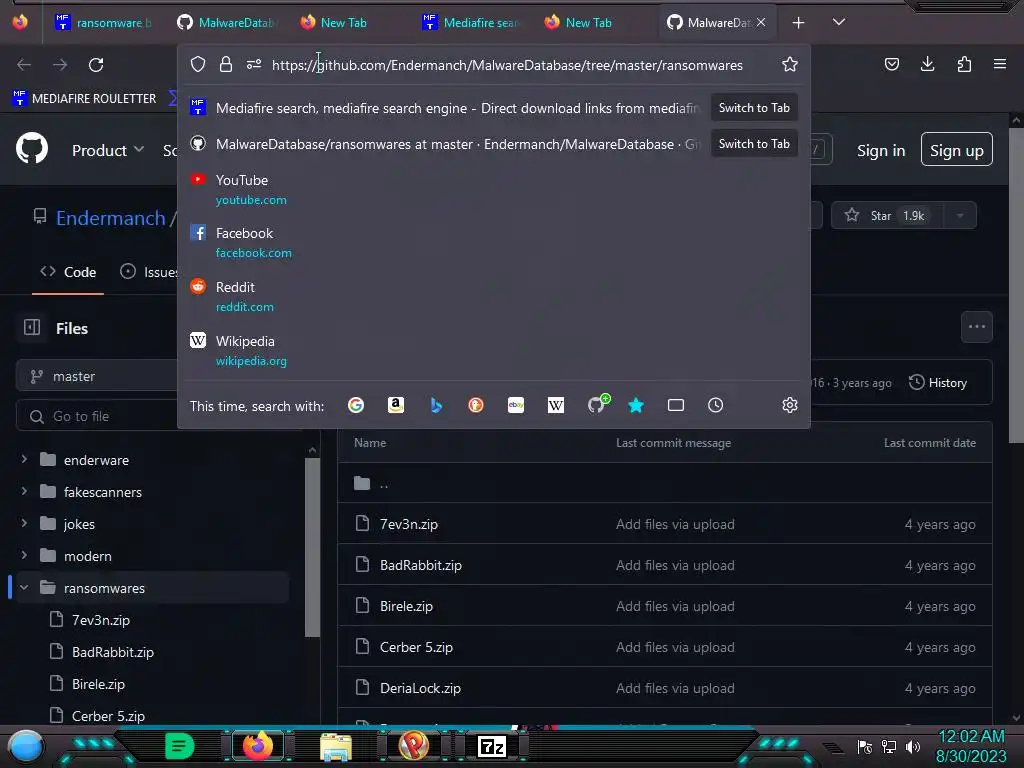
Task: Collapse the Files side panel icon
Action: [32, 327]
